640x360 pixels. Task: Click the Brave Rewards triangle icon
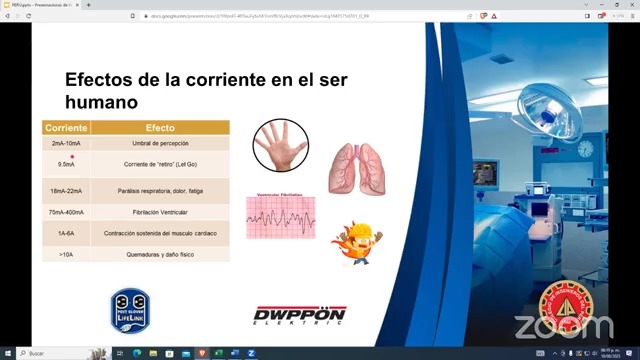[494, 16]
